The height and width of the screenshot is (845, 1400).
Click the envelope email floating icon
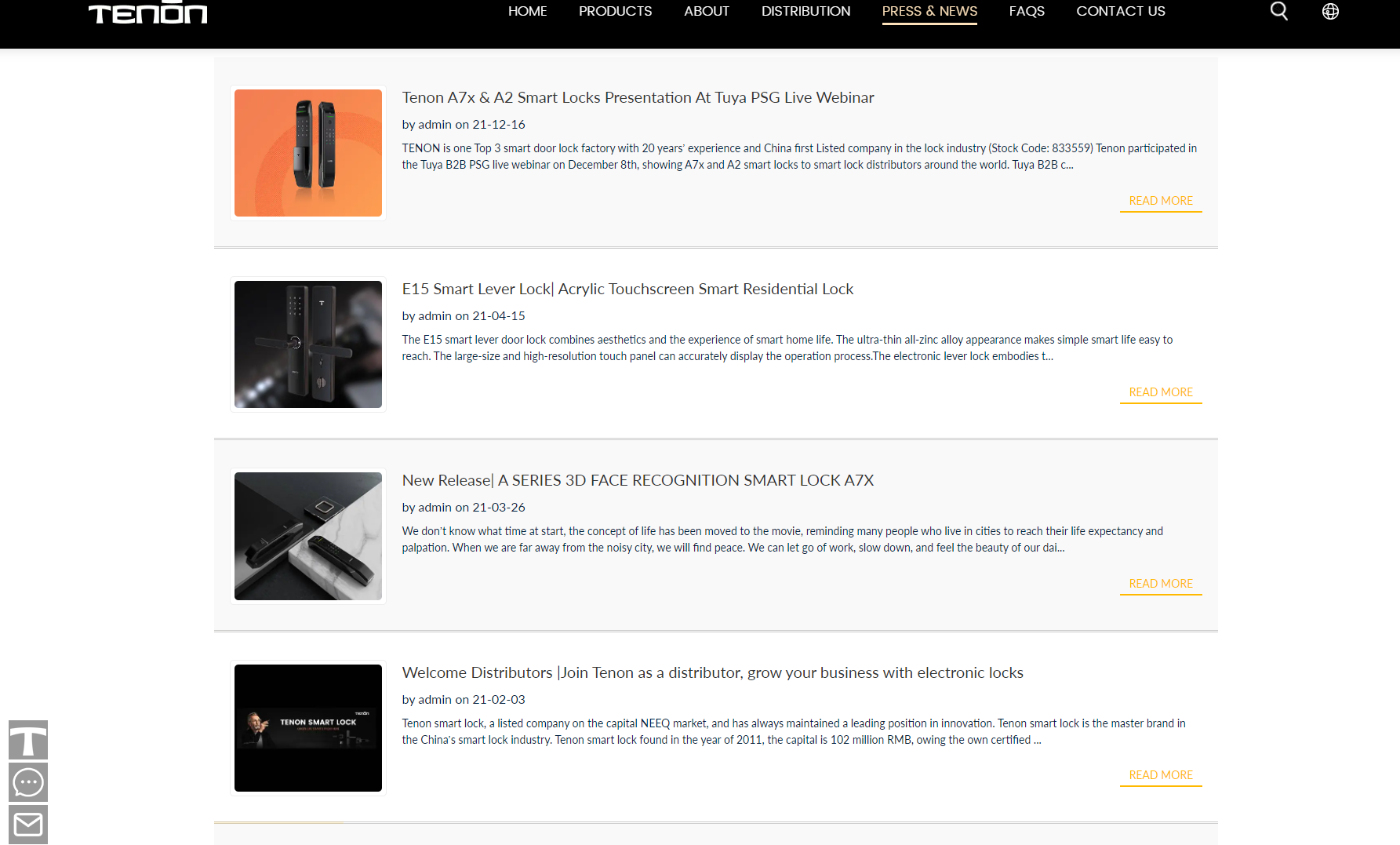click(x=28, y=825)
